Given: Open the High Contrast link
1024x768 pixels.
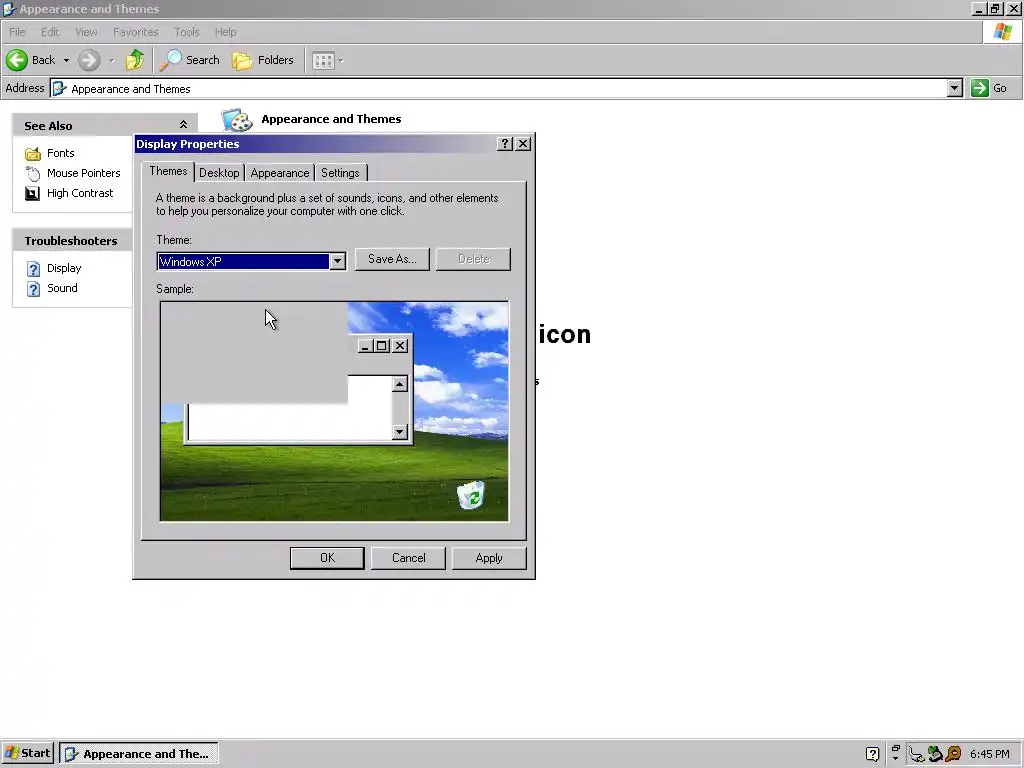Looking at the screenshot, I should (x=80, y=193).
